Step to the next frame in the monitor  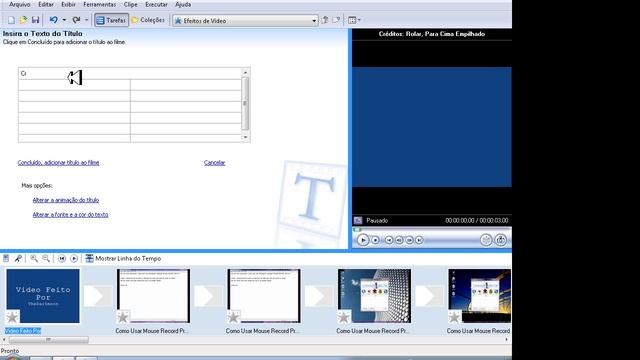[409, 240]
